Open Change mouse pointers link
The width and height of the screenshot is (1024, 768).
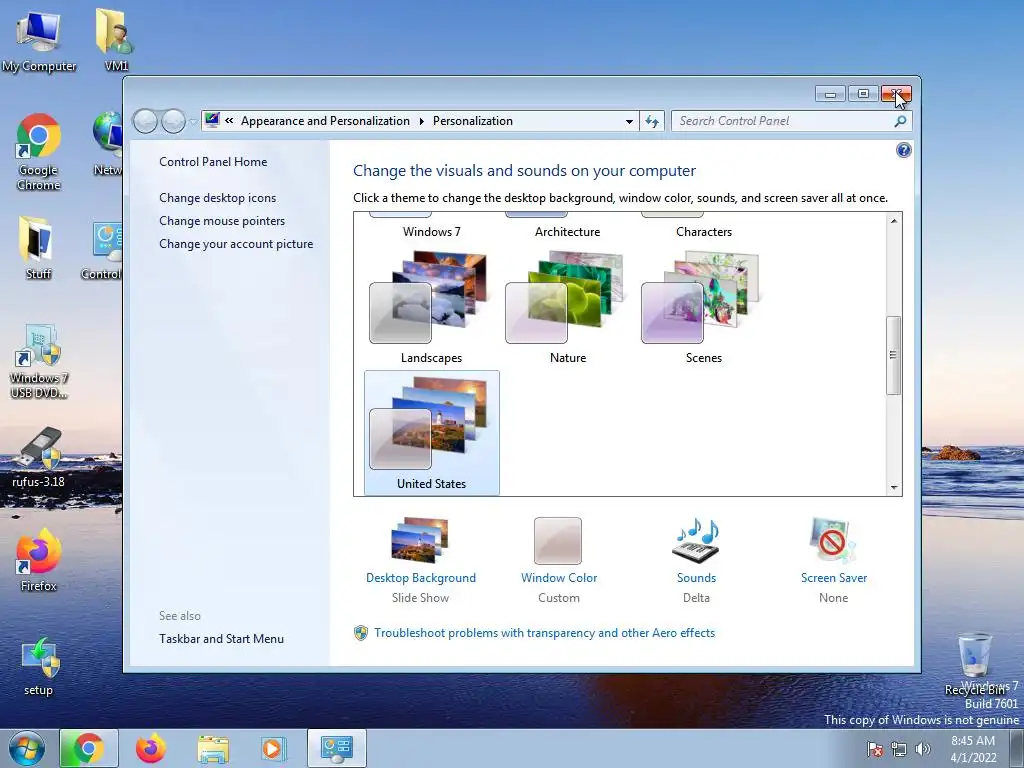point(222,221)
